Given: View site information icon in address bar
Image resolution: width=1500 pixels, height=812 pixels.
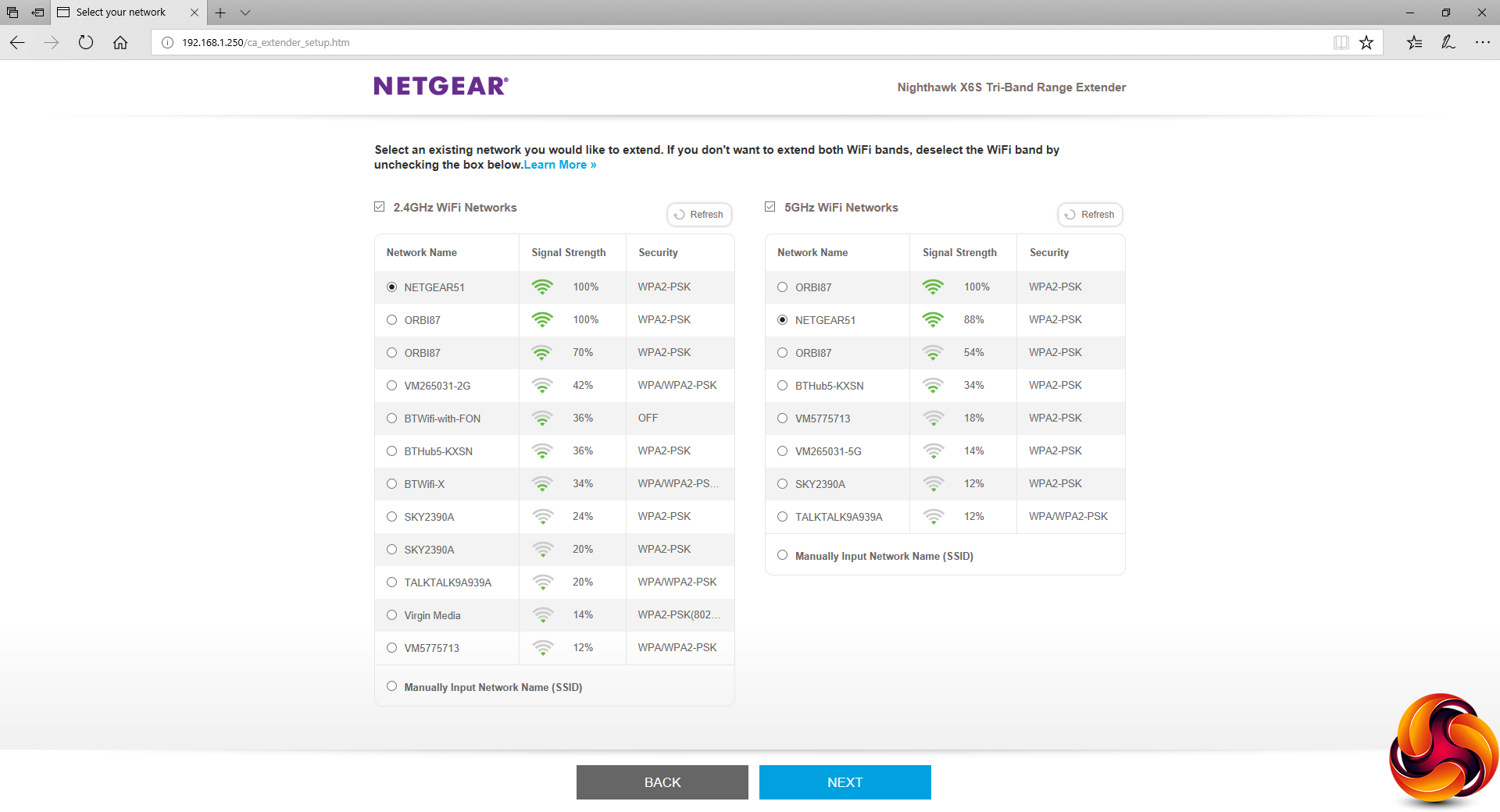Looking at the screenshot, I should point(167,43).
